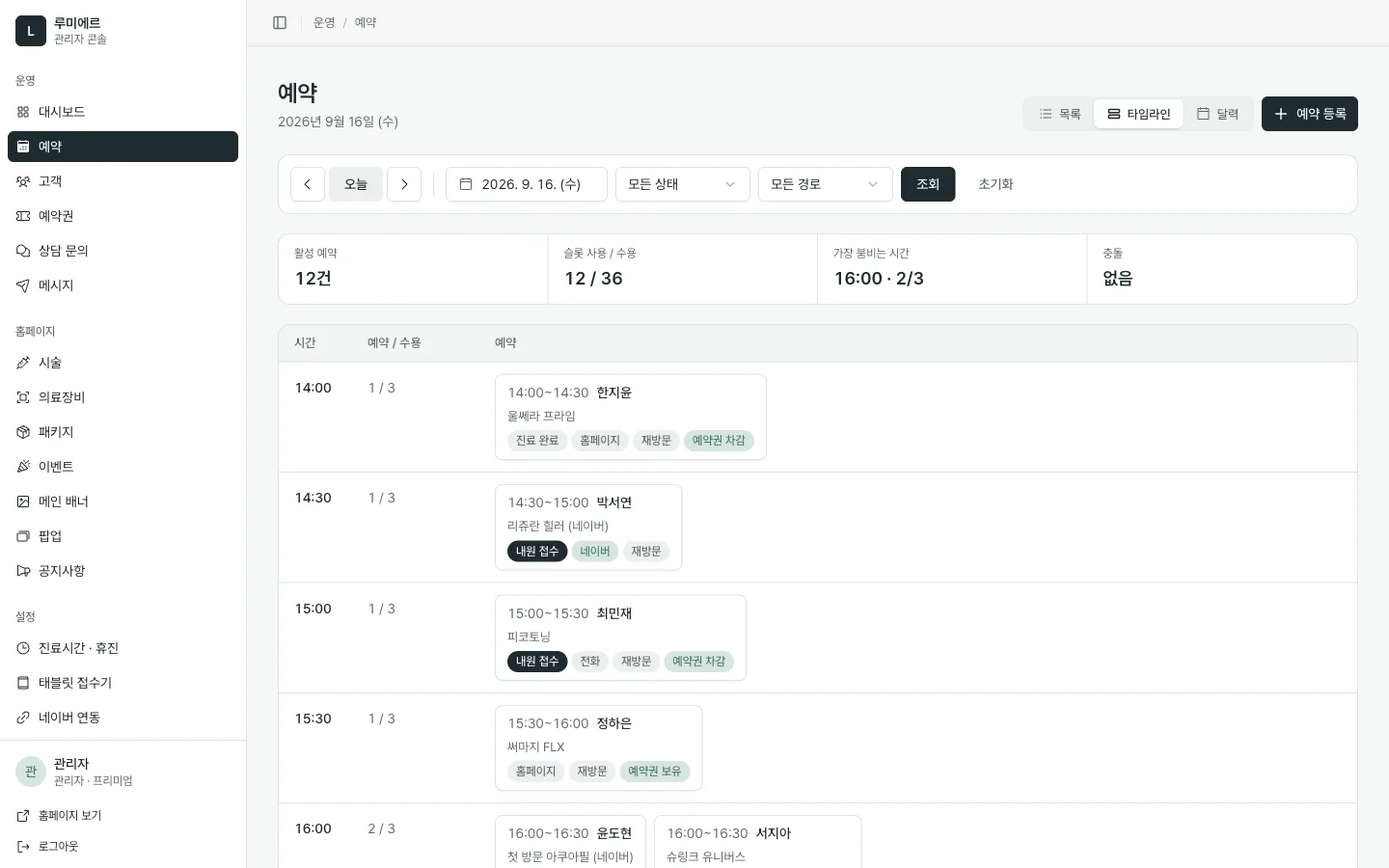Click the 14:30 time slot label
This screenshot has height=868, width=1389.
[x=313, y=499]
